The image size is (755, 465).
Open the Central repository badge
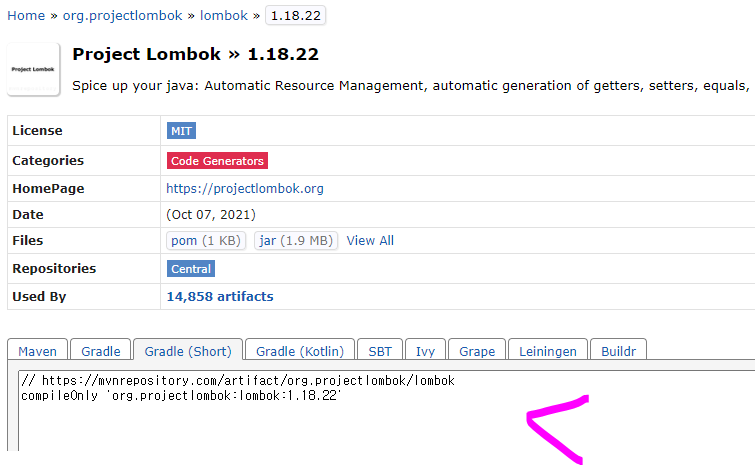tap(191, 269)
